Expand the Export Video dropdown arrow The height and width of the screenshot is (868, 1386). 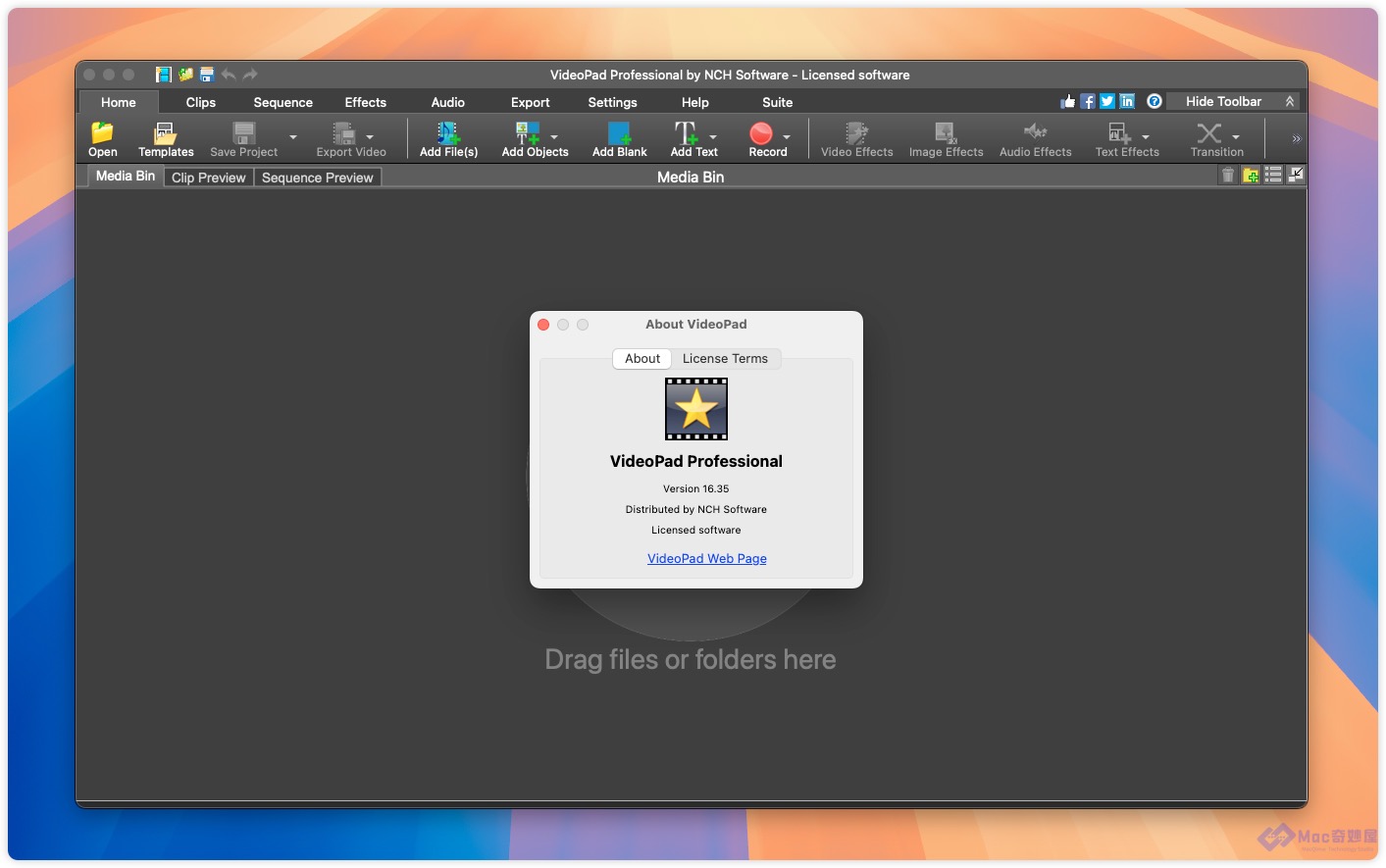pyautogui.click(x=370, y=136)
